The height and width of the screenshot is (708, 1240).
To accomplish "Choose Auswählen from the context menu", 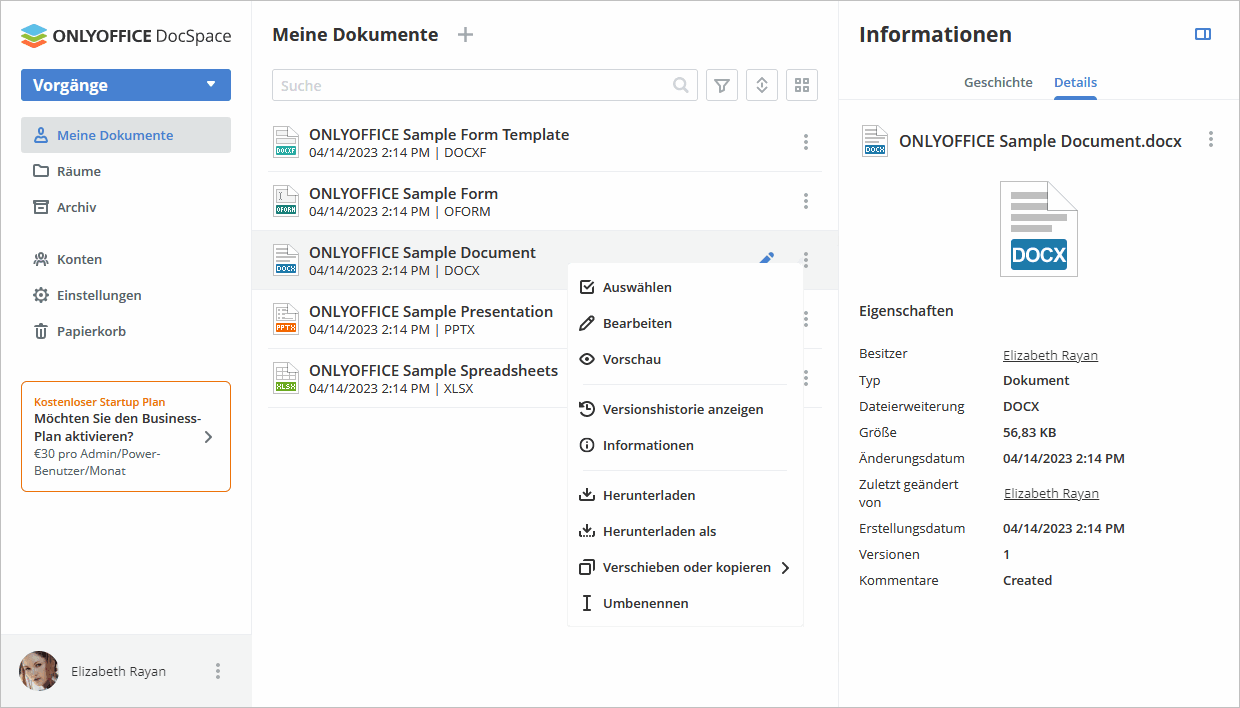I will [685, 287].
